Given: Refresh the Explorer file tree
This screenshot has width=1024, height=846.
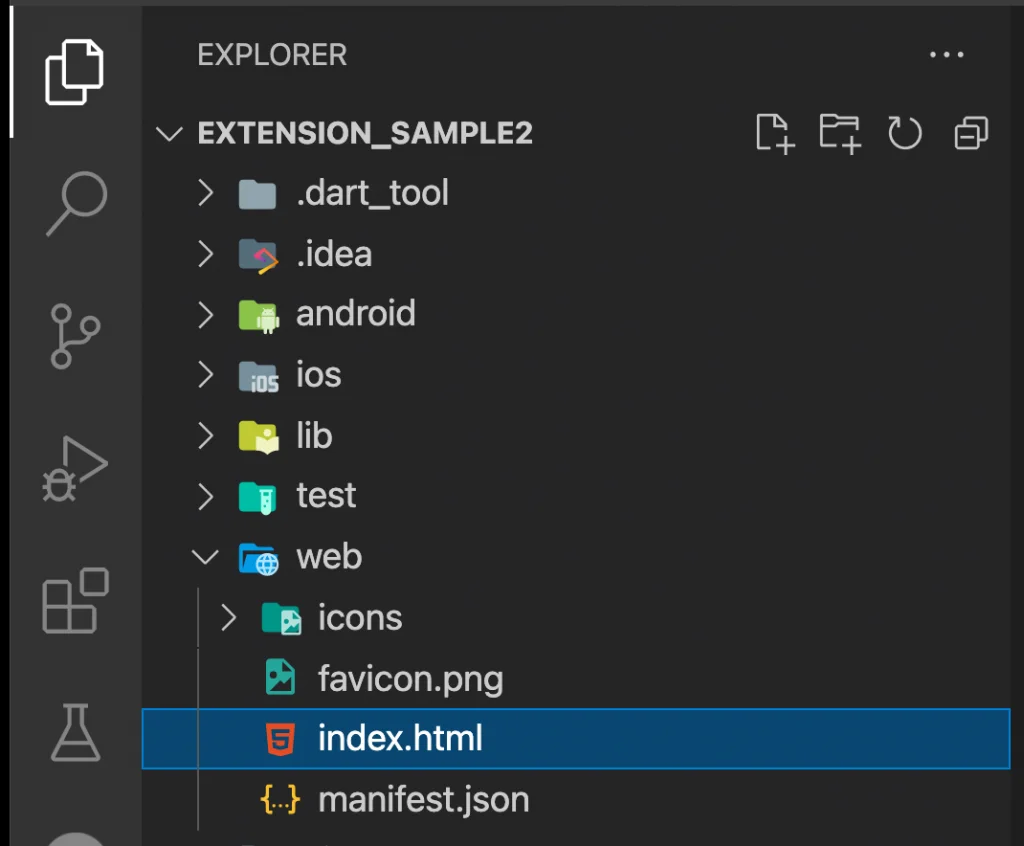Looking at the screenshot, I should tap(904, 133).
